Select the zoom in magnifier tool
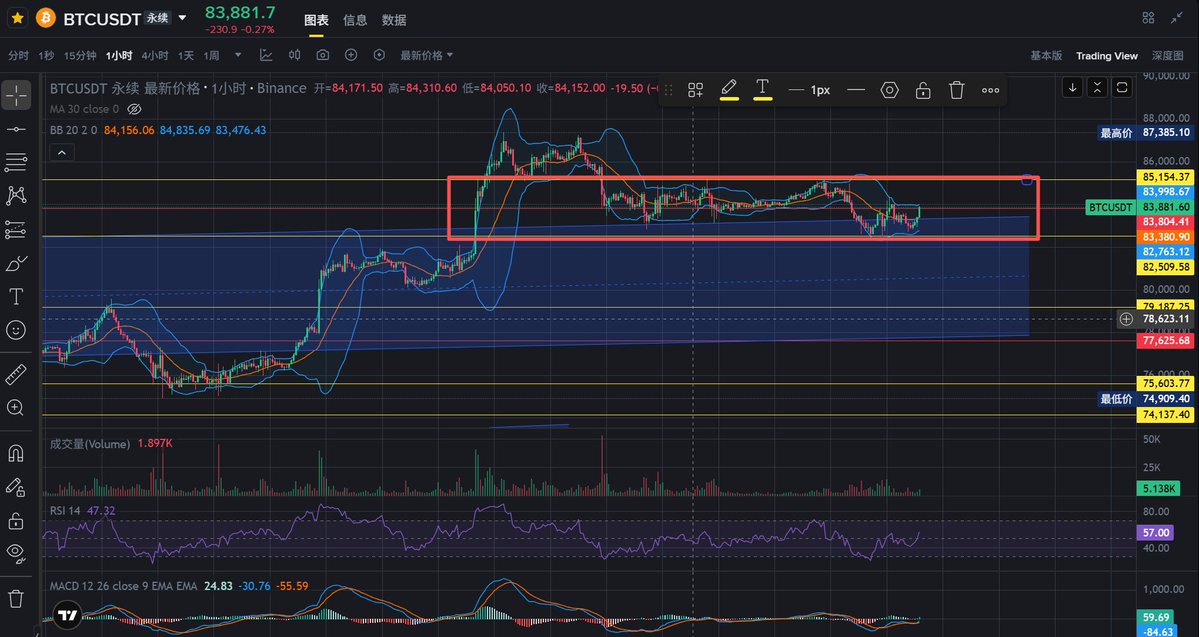This screenshot has height=637, width=1199. (x=16, y=408)
